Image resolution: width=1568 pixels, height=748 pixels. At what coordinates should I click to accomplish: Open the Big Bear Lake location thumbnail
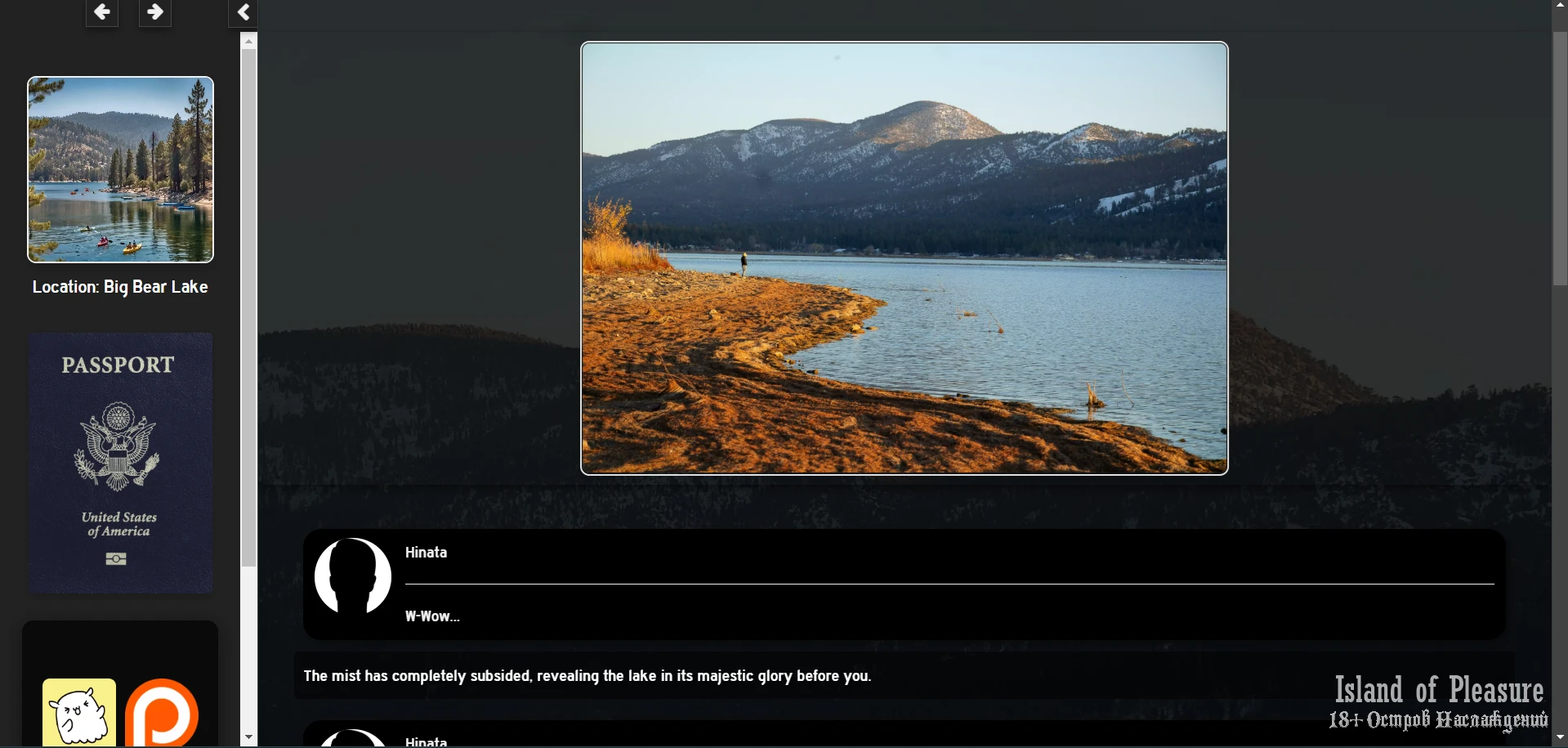pyautogui.click(x=120, y=170)
